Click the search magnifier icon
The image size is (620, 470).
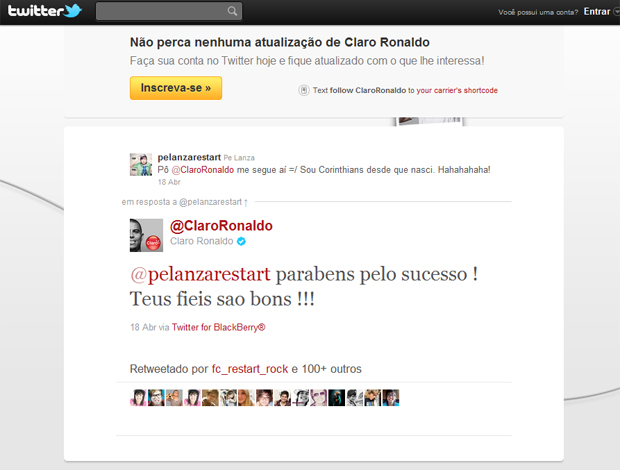tap(232, 11)
